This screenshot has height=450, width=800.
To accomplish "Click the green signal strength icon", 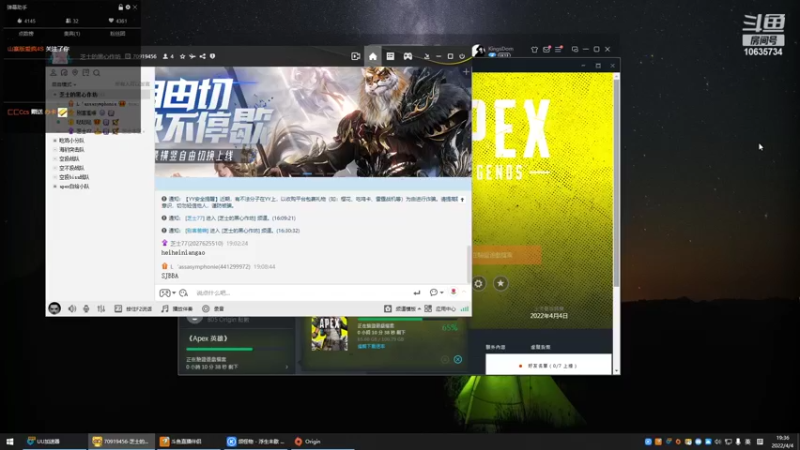I will click(x=464, y=309).
